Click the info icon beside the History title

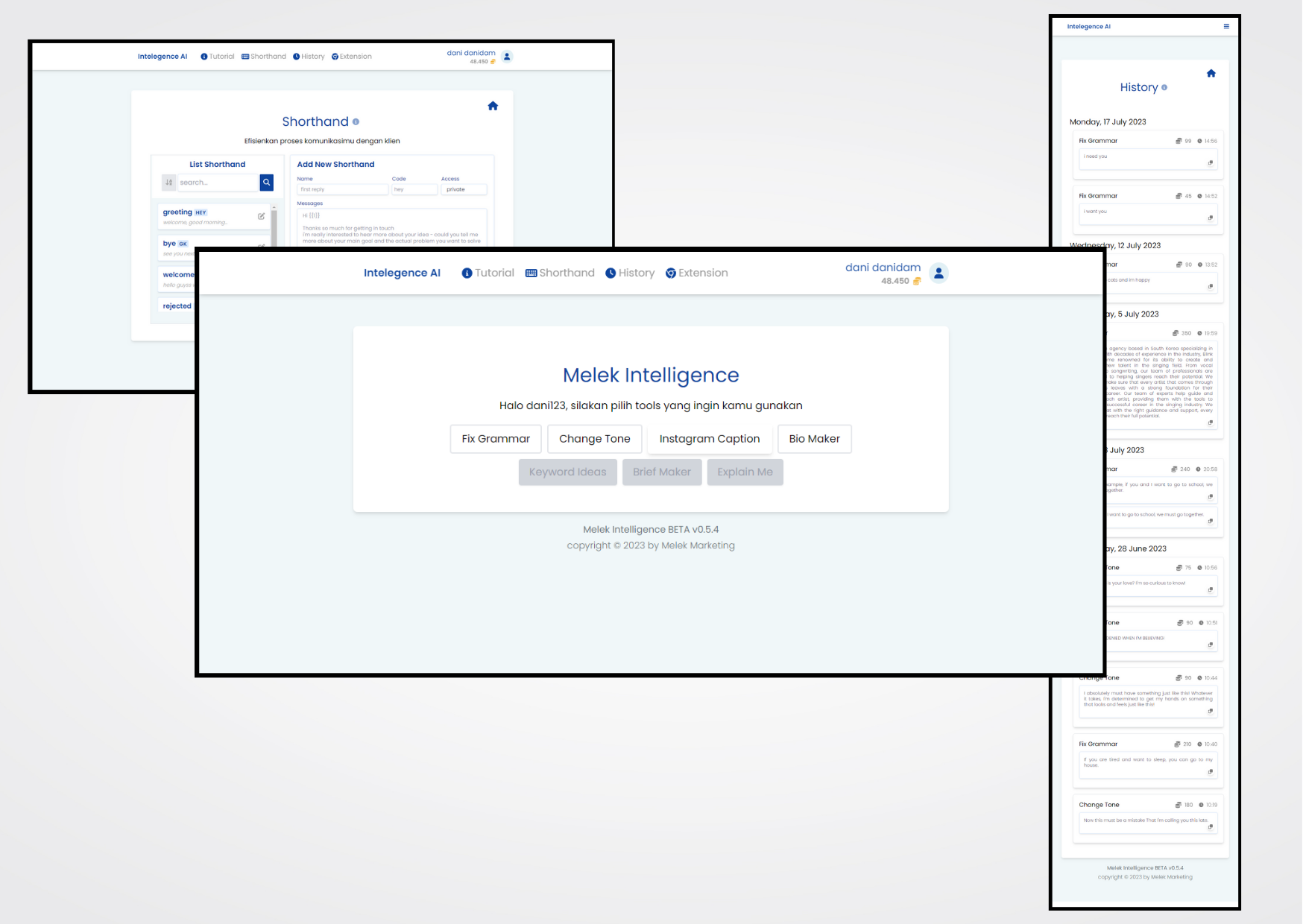[1164, 88]
